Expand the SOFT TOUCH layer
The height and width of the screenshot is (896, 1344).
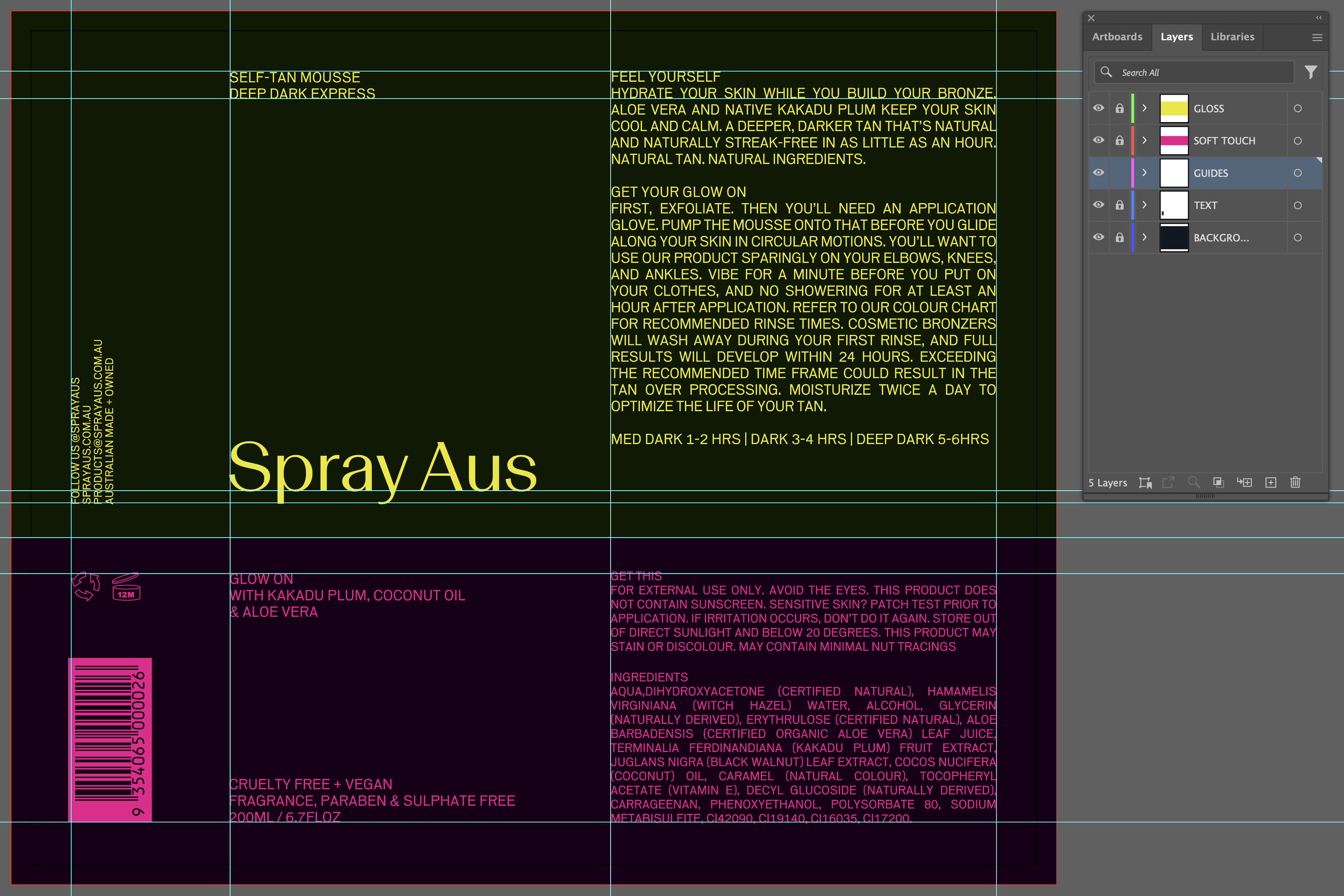[1144, 141]
